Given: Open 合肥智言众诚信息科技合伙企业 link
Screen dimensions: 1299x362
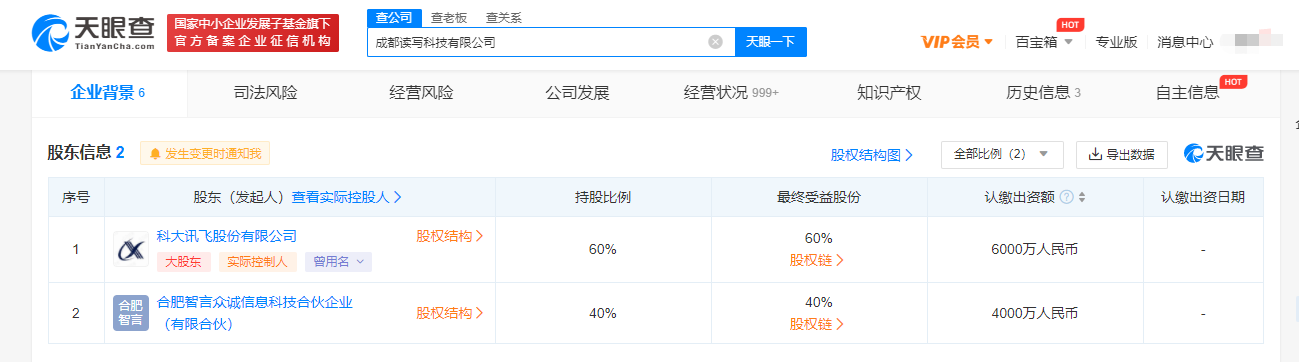Looking at the screenshot, I should pyautogui.click(x=255, y=313).
